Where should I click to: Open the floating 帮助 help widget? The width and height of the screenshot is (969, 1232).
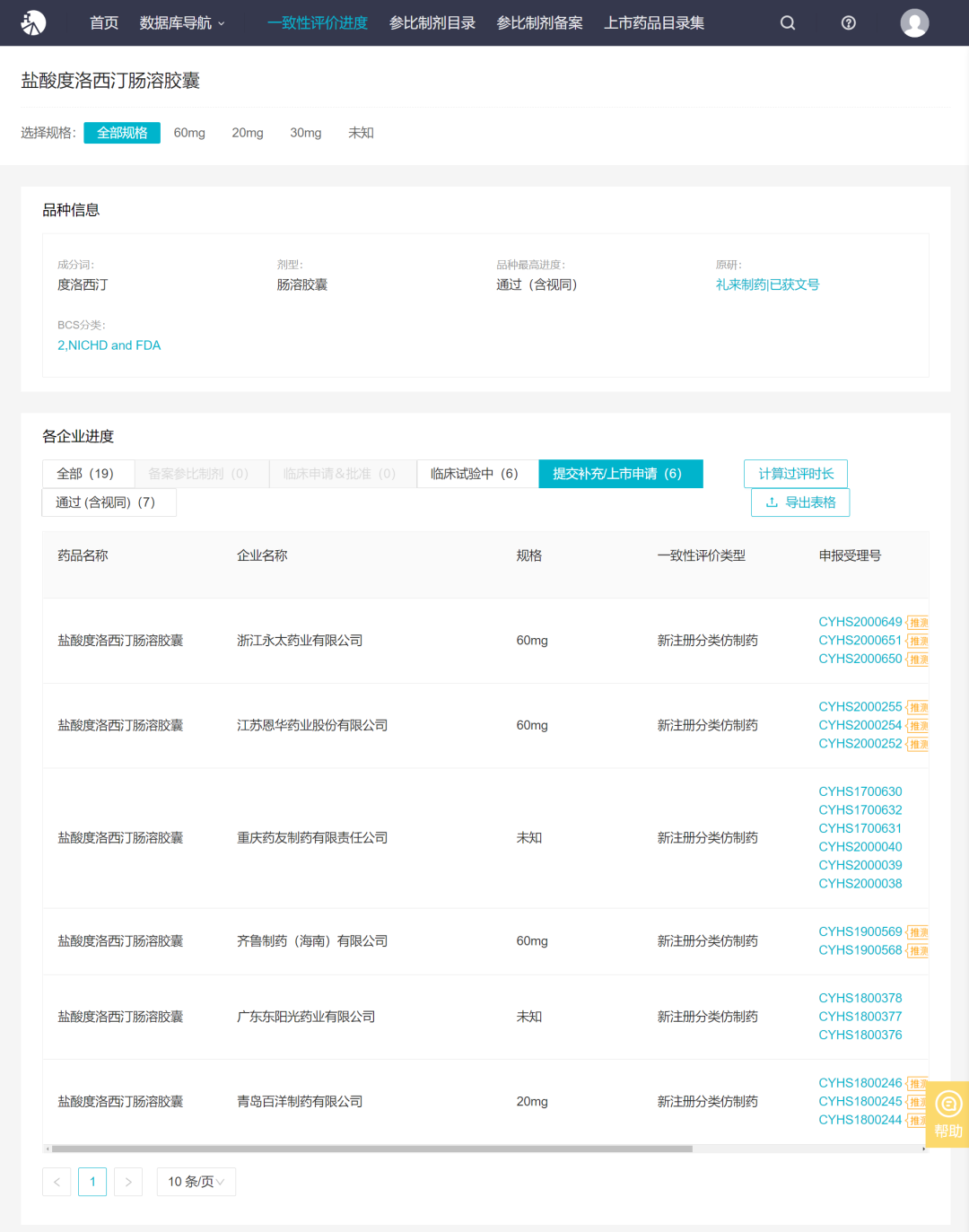947,1114
